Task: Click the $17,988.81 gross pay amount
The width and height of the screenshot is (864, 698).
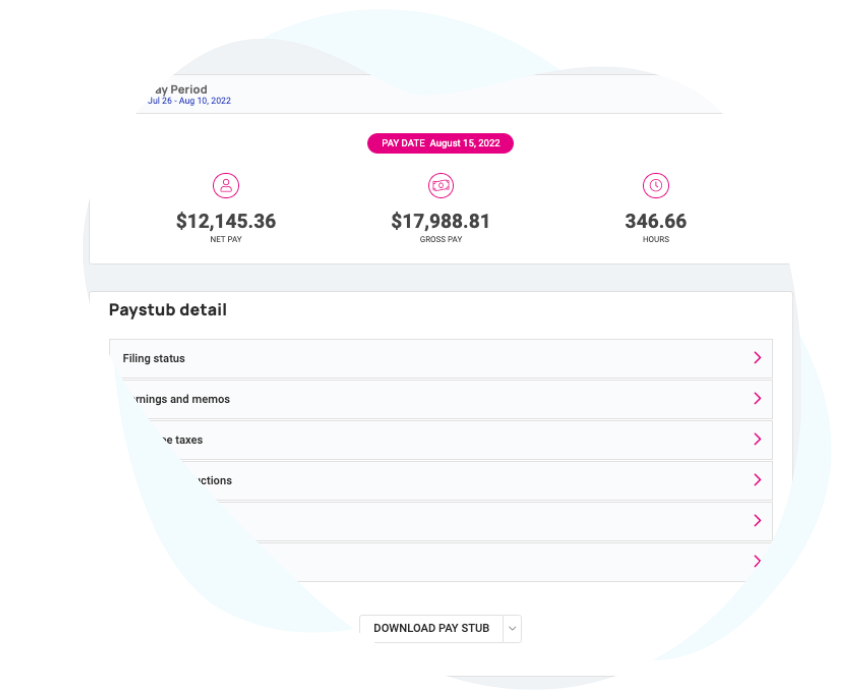Action: coord(441,221)
